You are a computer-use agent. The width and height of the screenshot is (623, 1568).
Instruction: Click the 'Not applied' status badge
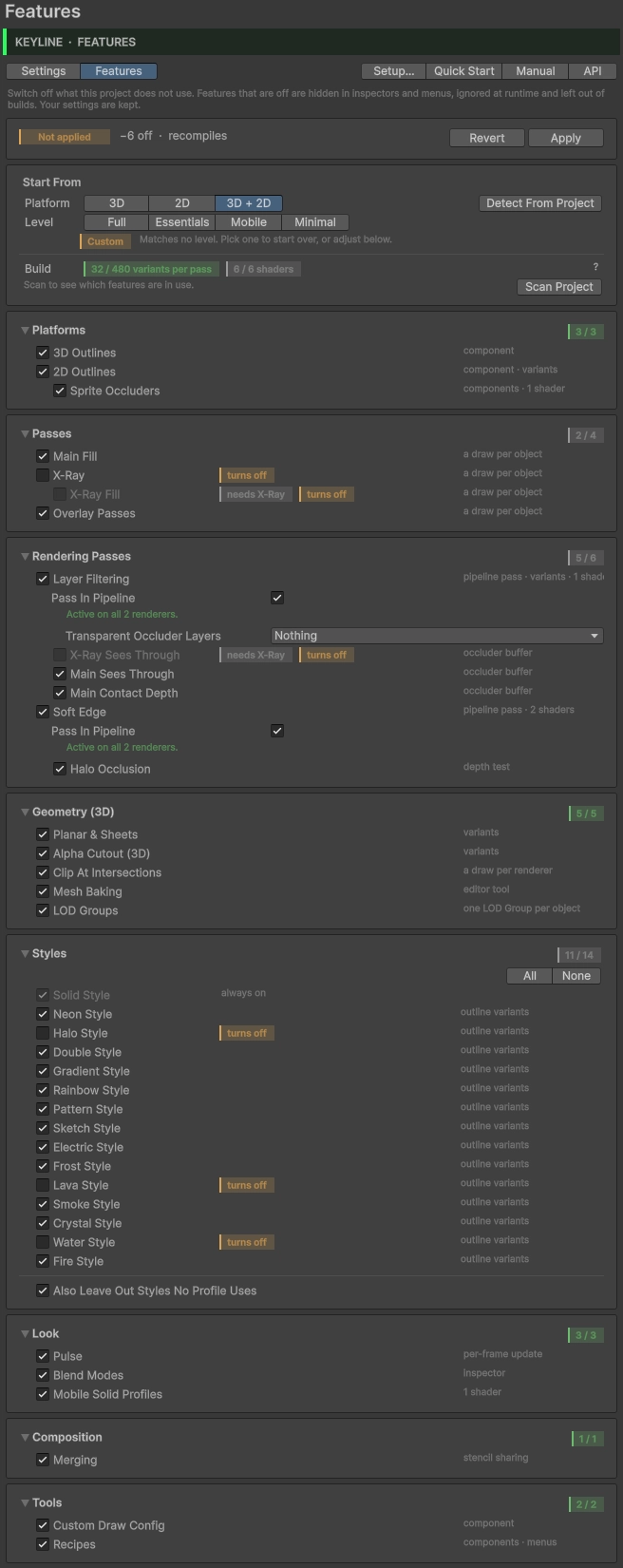[65, 137]
